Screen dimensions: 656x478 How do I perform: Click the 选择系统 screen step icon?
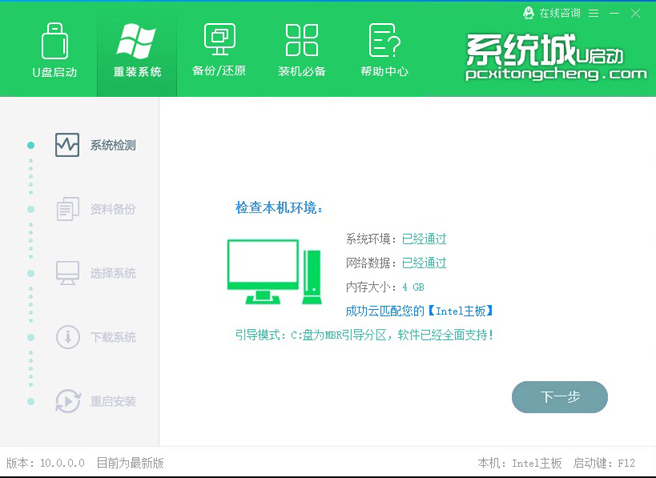67,273
